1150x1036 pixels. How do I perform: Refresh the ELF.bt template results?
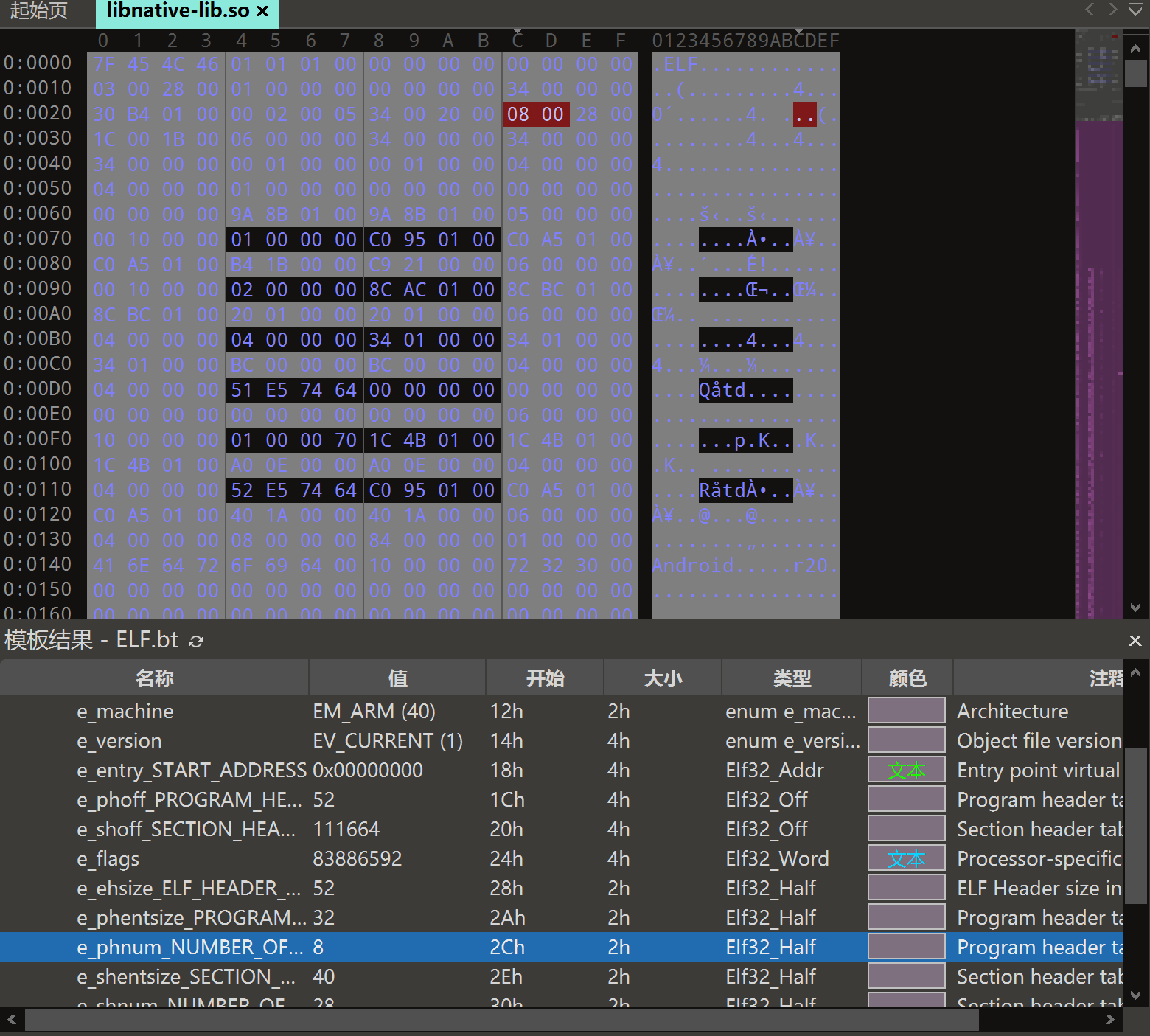[x=196, y=642]
